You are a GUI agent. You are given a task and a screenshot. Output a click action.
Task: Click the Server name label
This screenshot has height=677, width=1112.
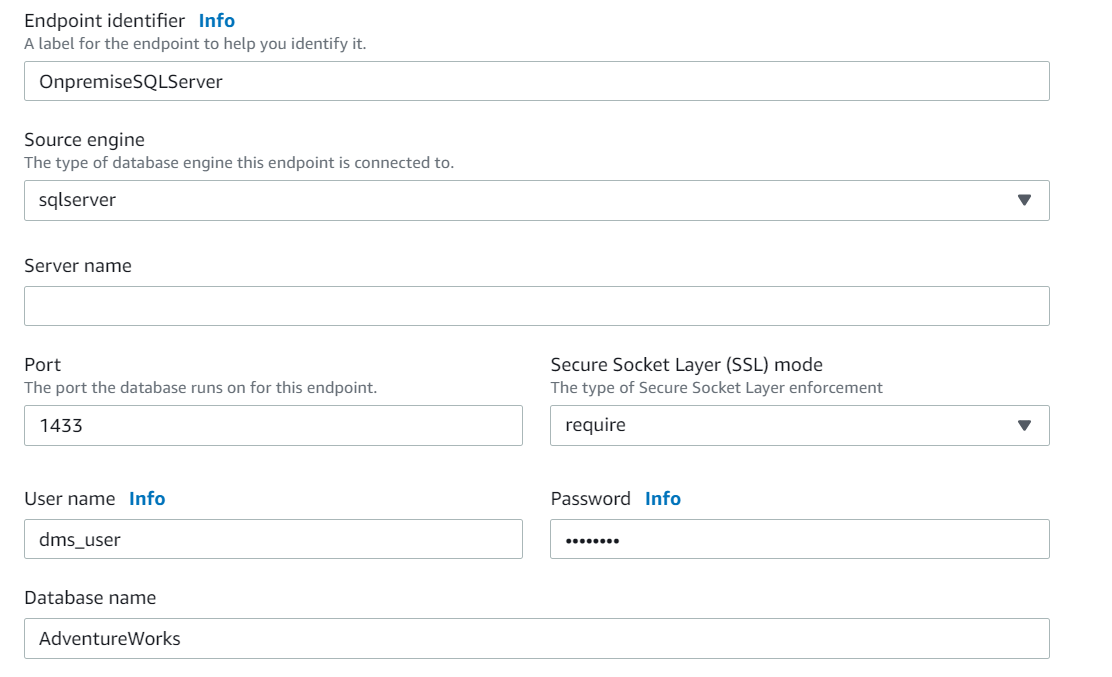[x=77, y=265]
